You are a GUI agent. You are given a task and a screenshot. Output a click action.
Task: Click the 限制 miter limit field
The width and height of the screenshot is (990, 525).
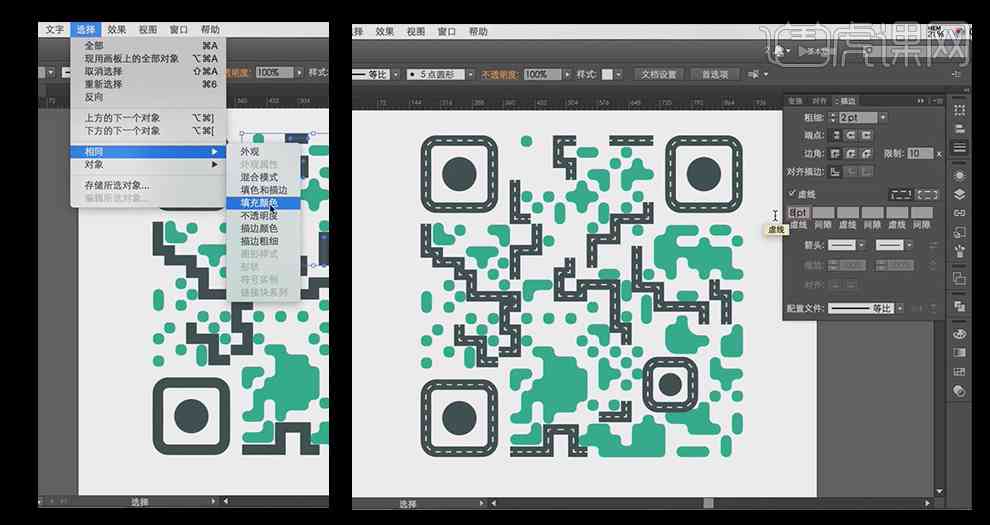[919, 153]
